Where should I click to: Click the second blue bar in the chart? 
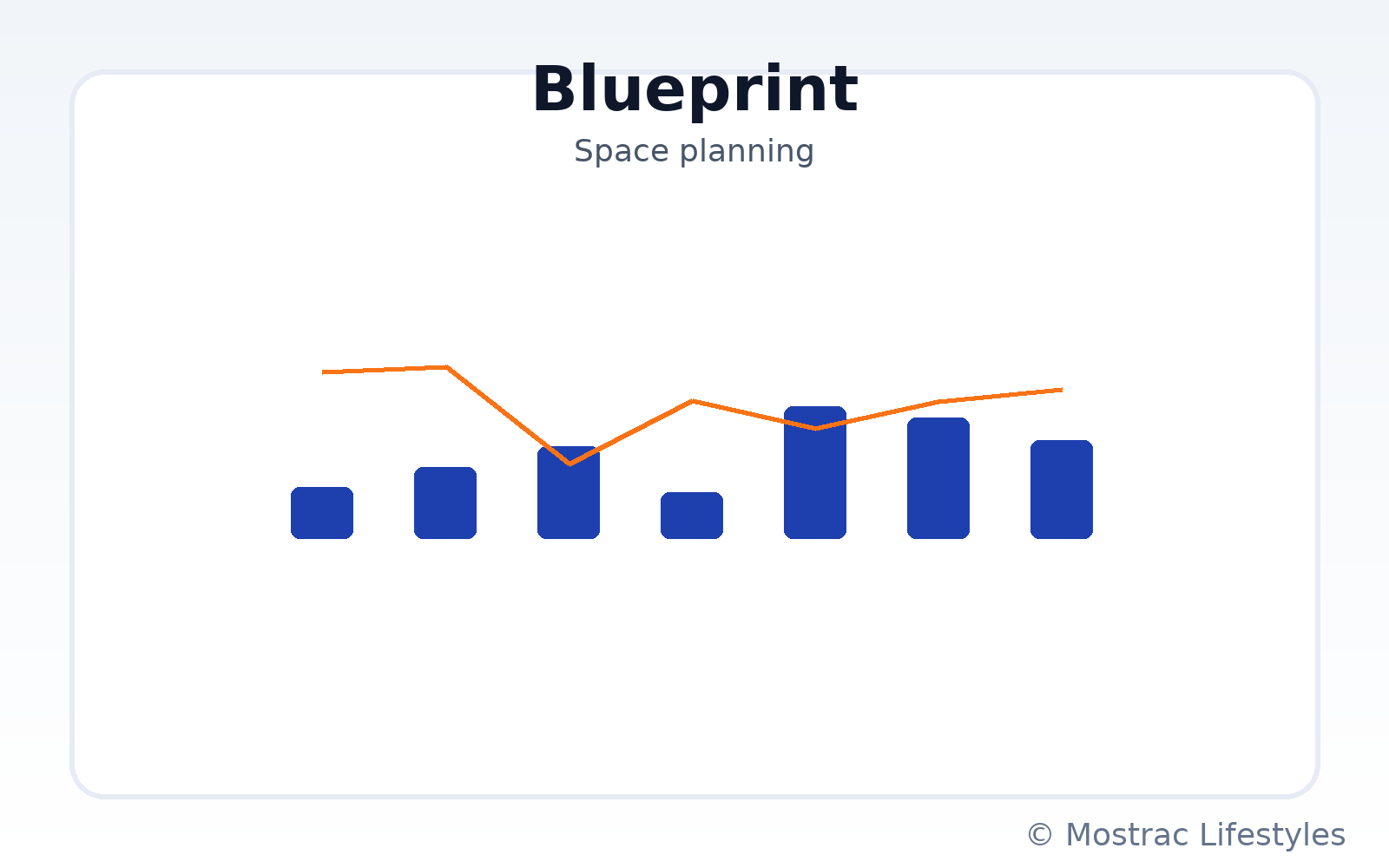(x=445, y=503)
